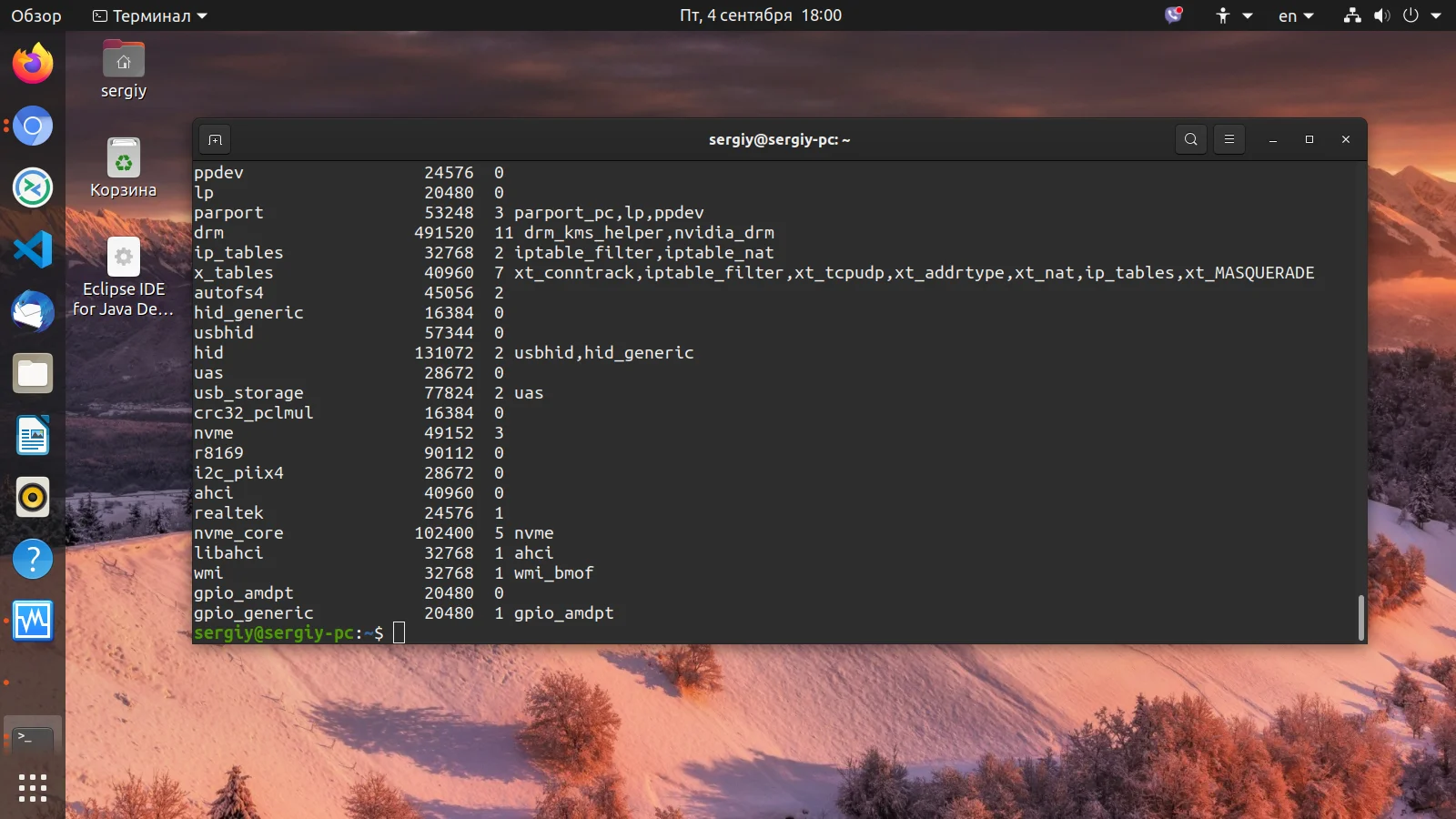Show applications grid in the dock

[x=33, y=788]
